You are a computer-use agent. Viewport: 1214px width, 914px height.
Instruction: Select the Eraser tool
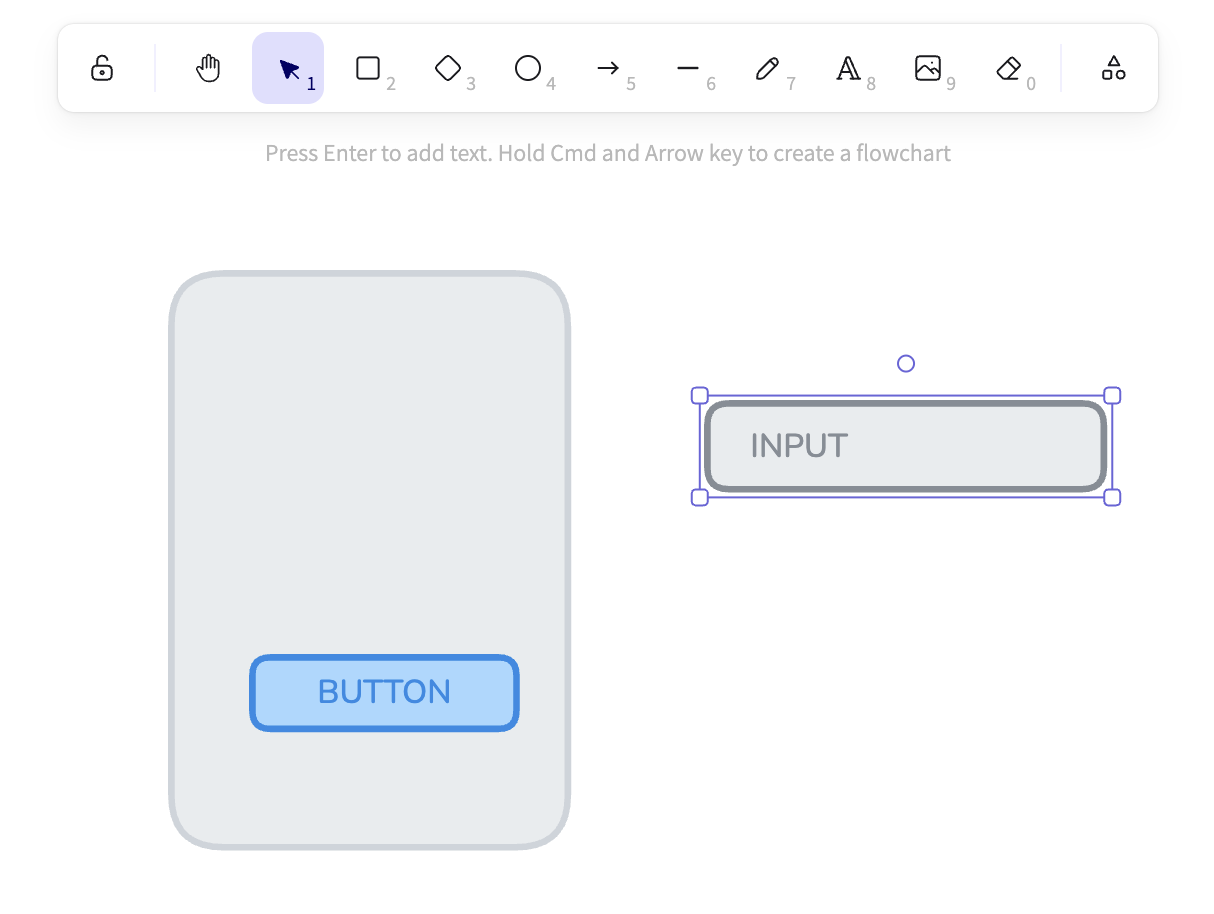pos(1008,68)
